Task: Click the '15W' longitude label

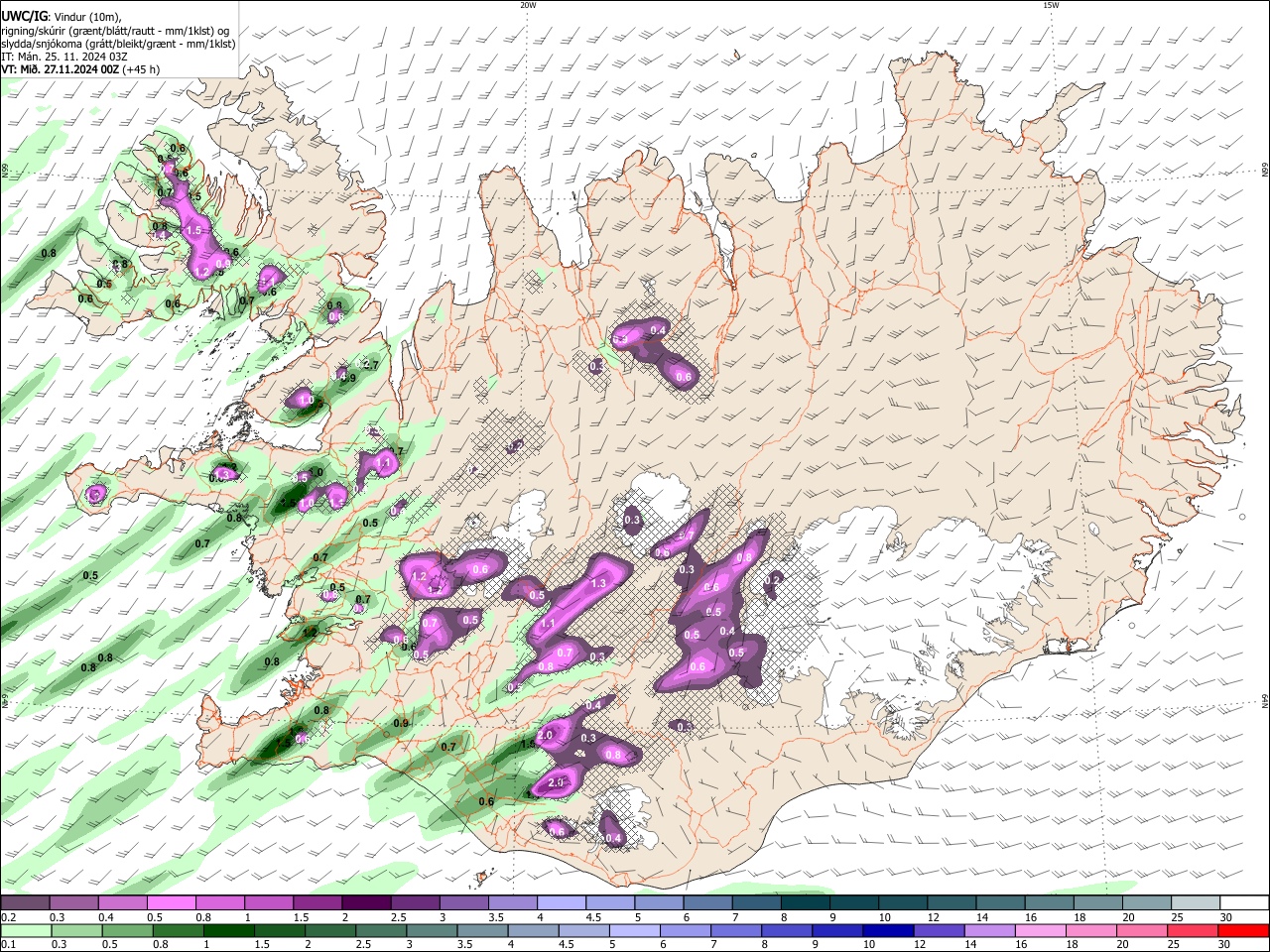Action: pos(1051,5)
